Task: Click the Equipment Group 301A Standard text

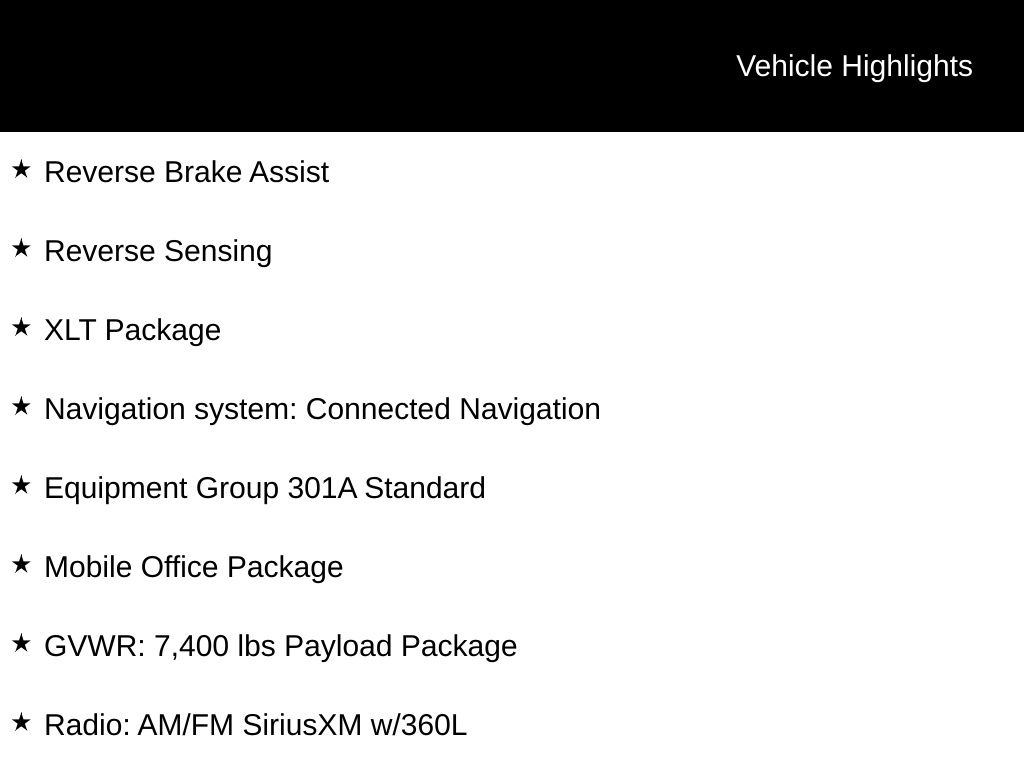Action: [x=265, y=488]
